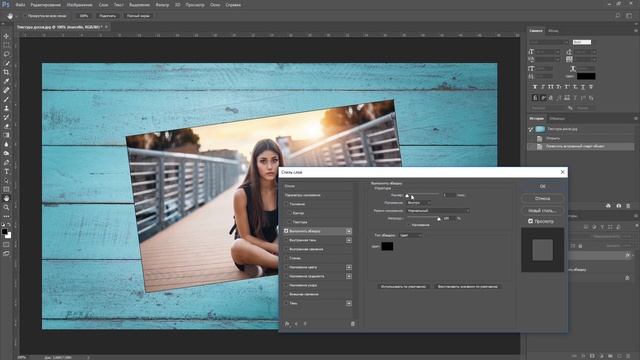The width and height of the screenshot is (640, 360).
Task: Open Тип обводки fill type dropdown
Action: pyautogui.click(x=410, y=236)
